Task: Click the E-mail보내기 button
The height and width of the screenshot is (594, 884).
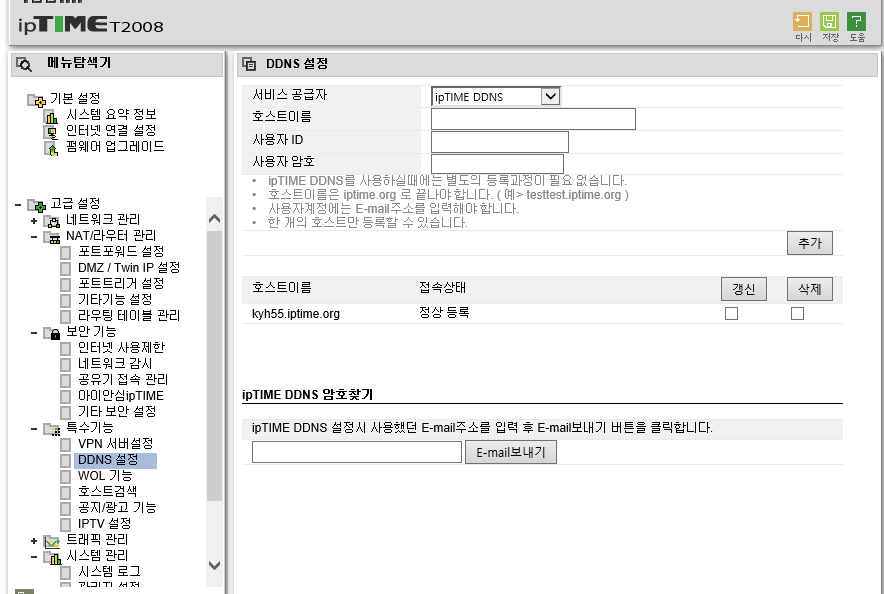Action: coord(511,452)
